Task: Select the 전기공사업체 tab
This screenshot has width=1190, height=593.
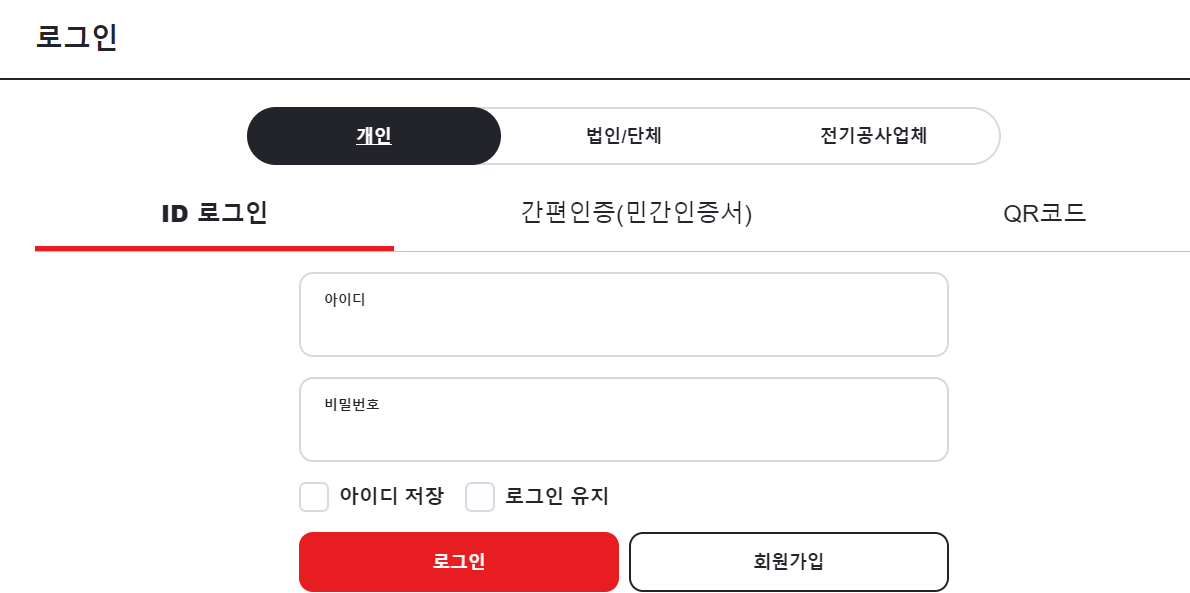Action: point(875,136)
